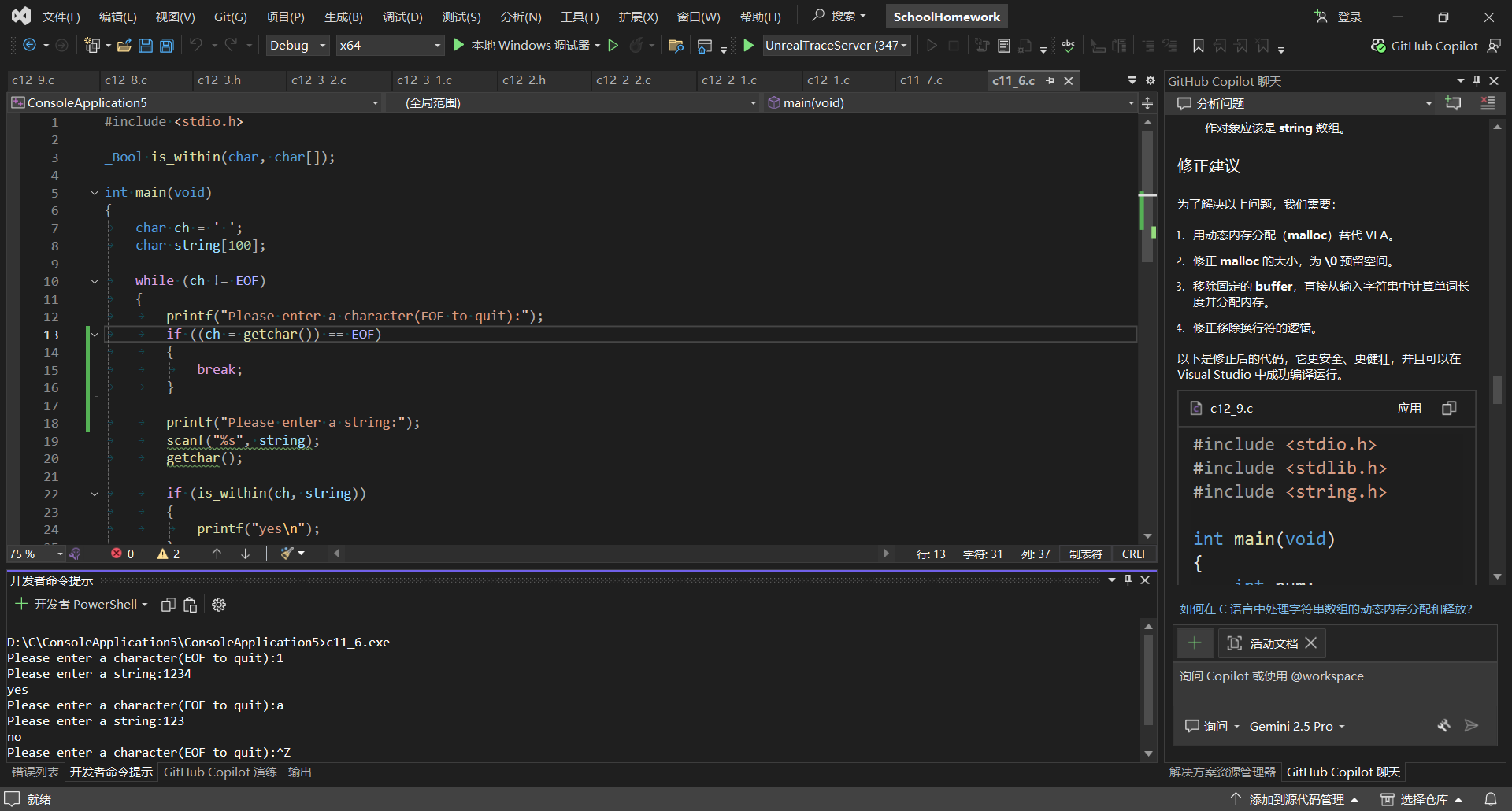Send the Copilot chat message arrow
1512x811 pixels.
[1471, 725]
